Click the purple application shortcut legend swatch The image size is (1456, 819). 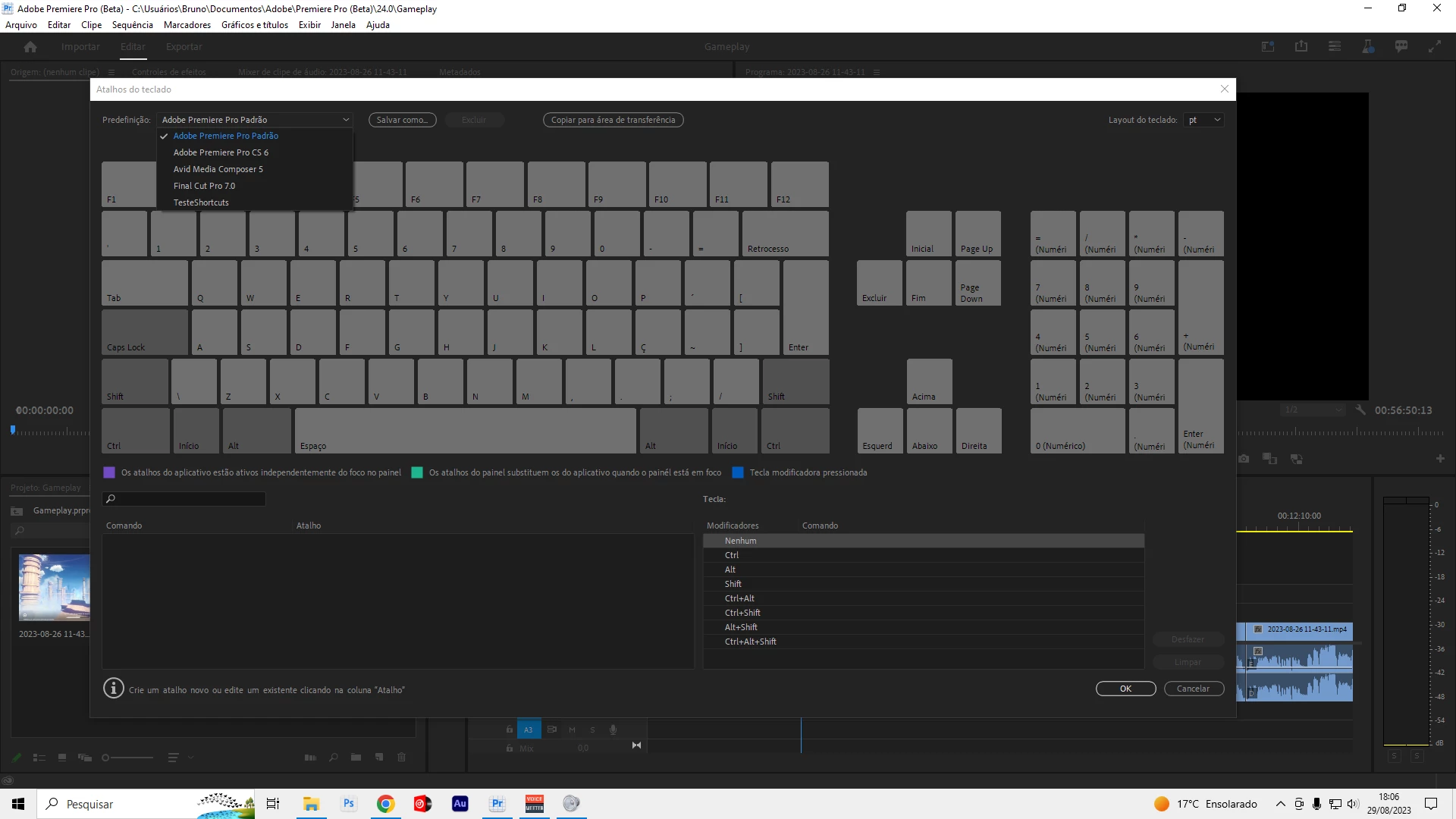[x=109, y=472]
